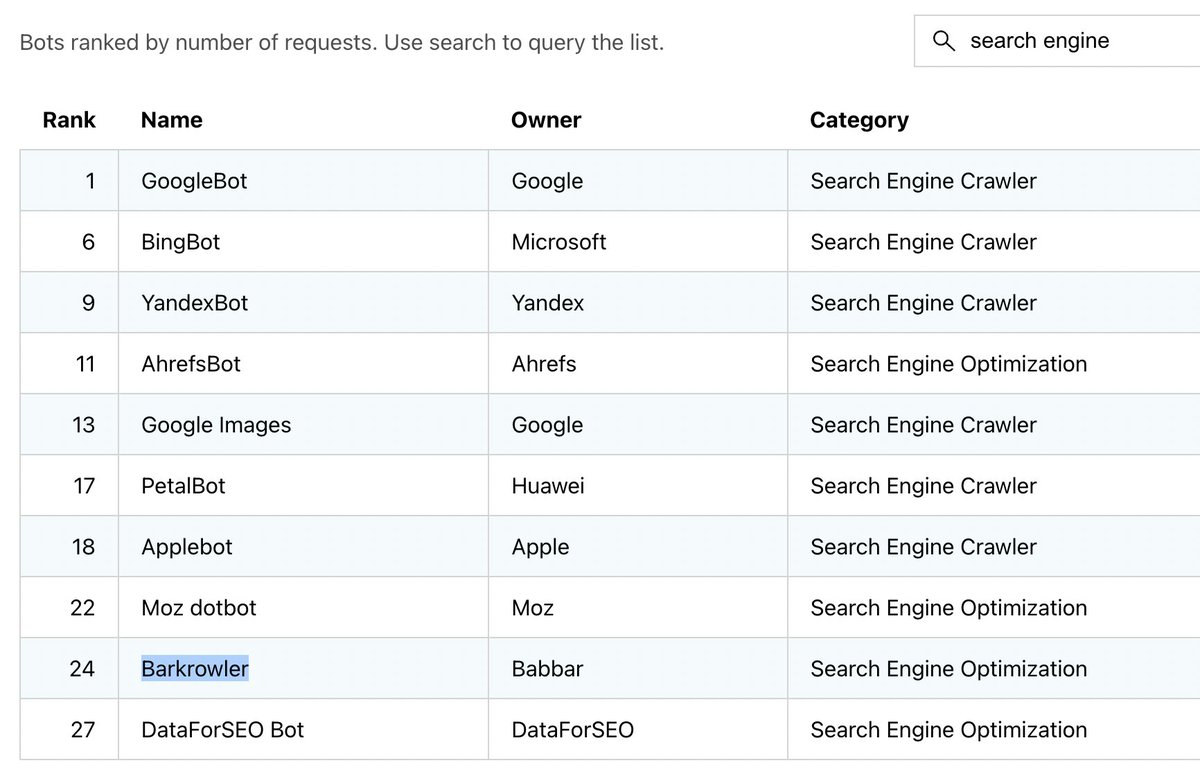Click owner Microsoft in BingBot row
The width and height of the screenshot is (1200, 772).
pyautogui.click(x=559, y=242)
